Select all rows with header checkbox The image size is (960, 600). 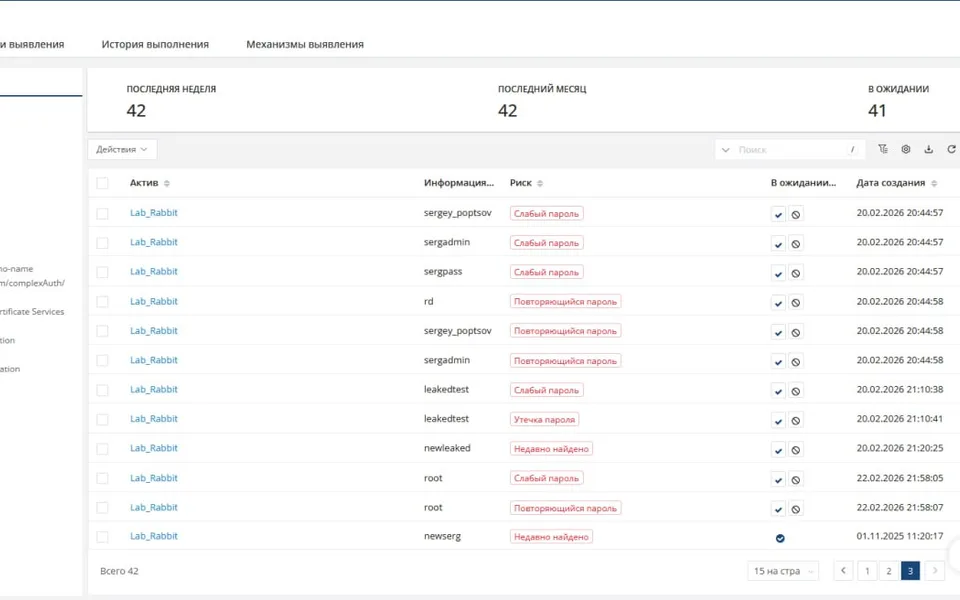click(x=102, y=183)
